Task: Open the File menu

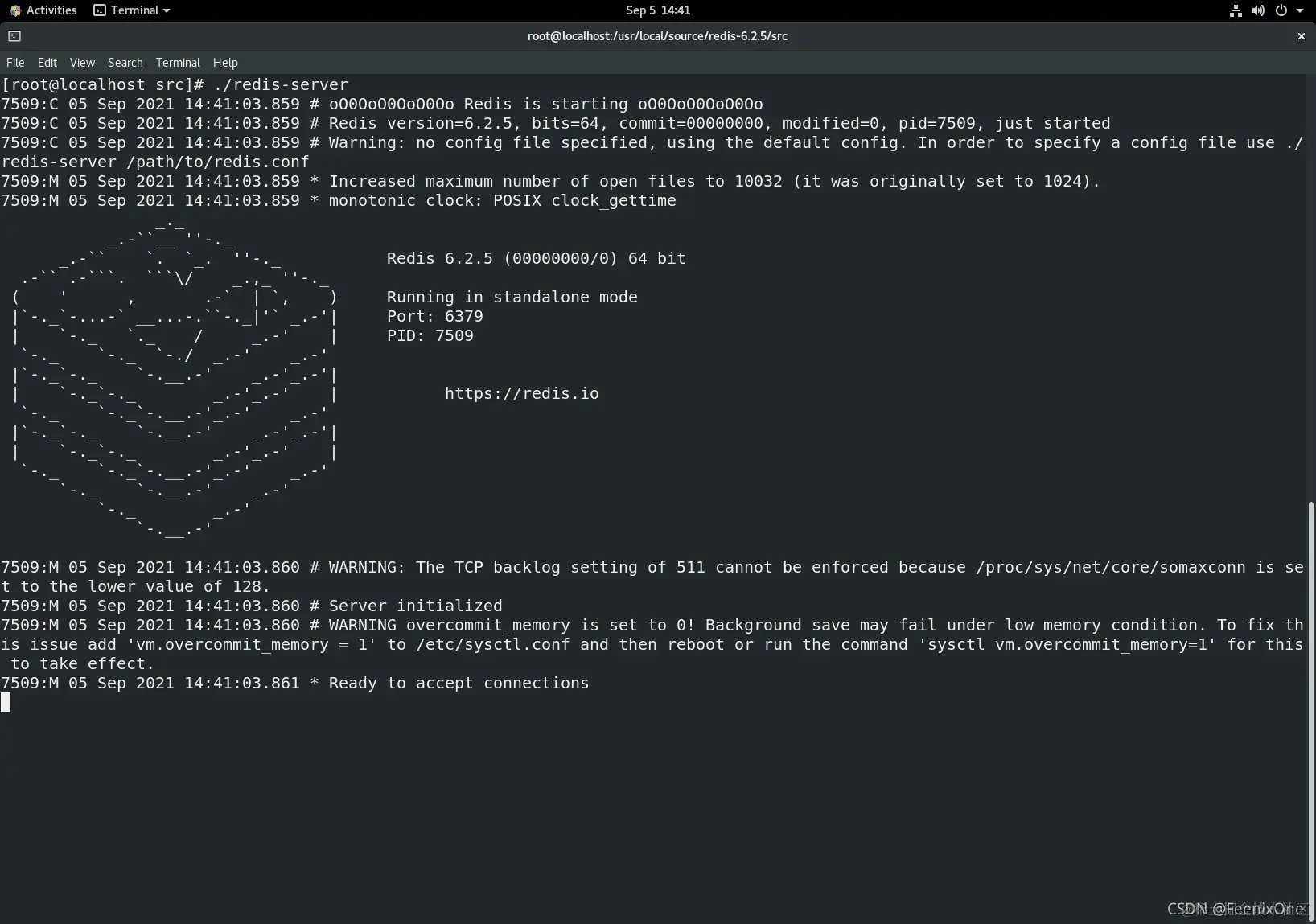Action: point(15,63)
